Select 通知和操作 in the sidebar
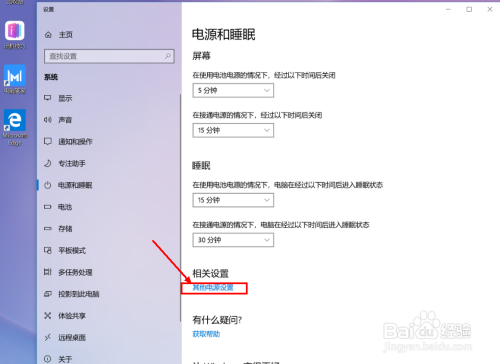 point(75,142)
